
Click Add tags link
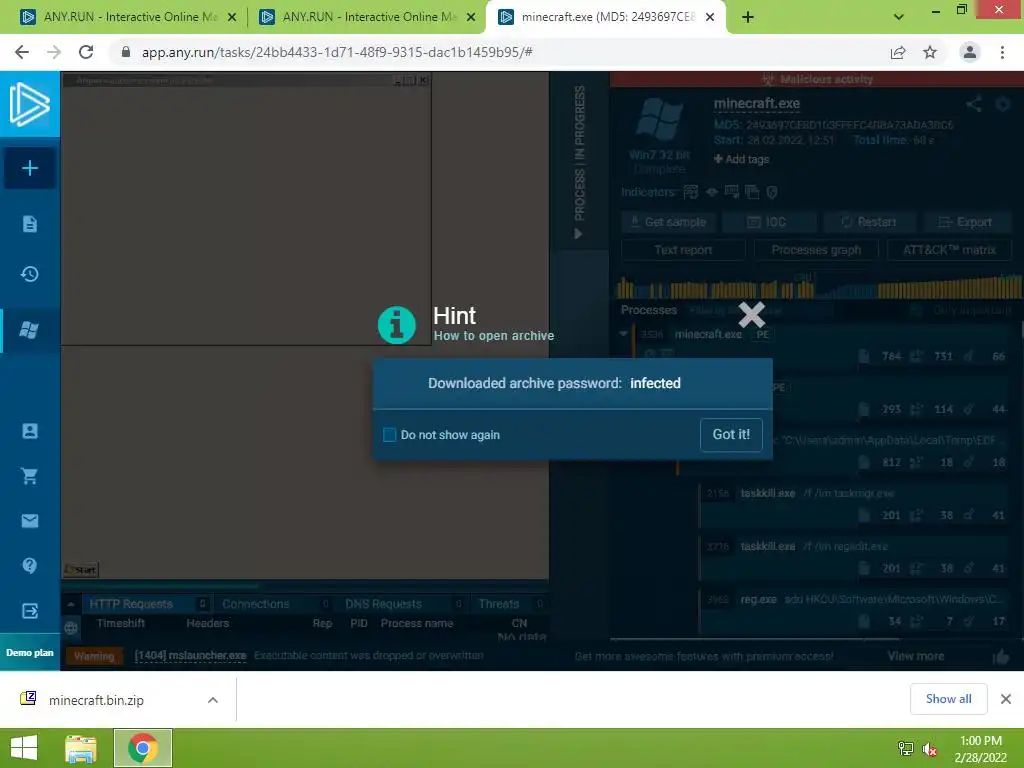tap(741, 159)
